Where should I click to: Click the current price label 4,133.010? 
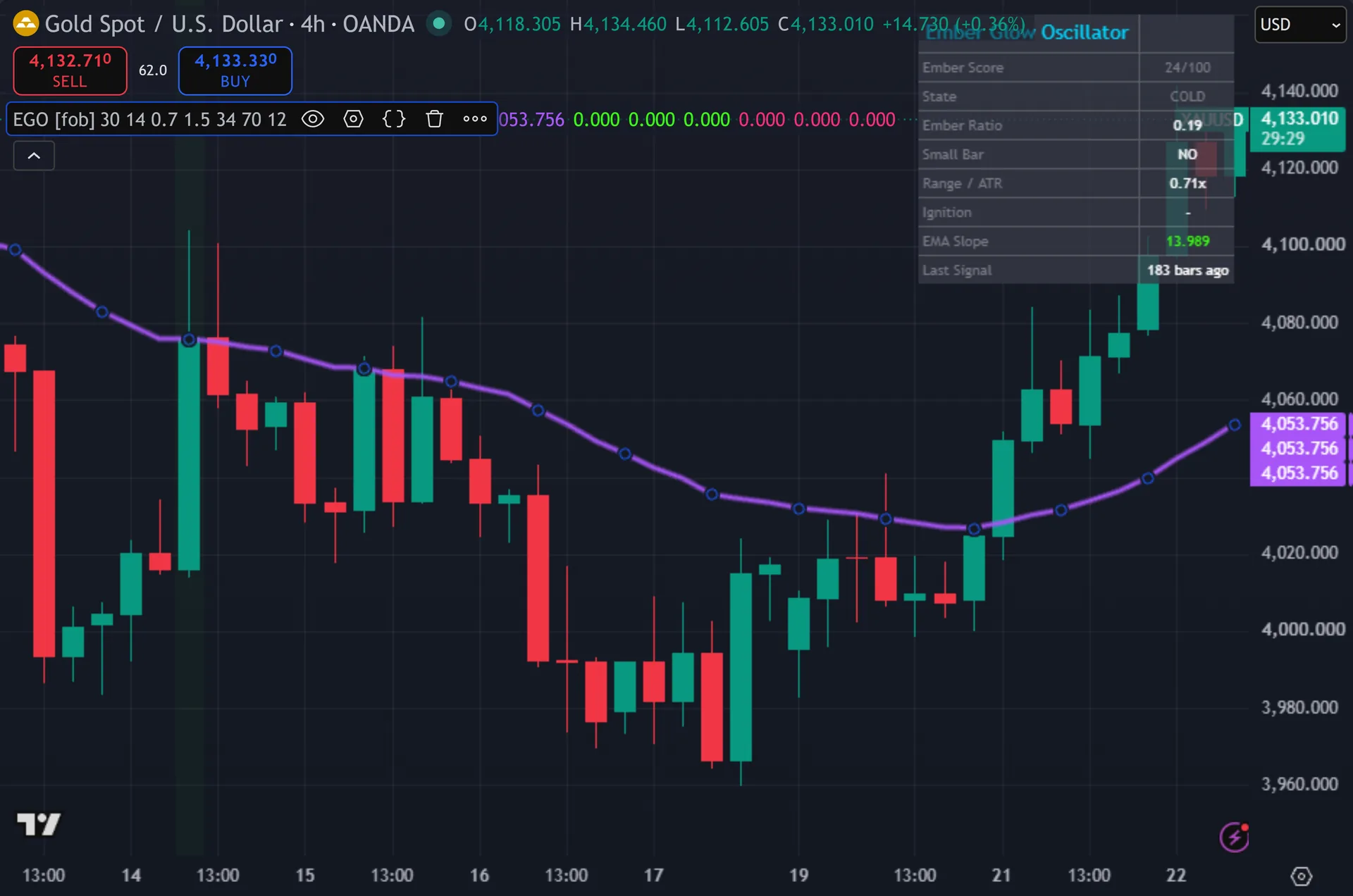point(1298,128)
